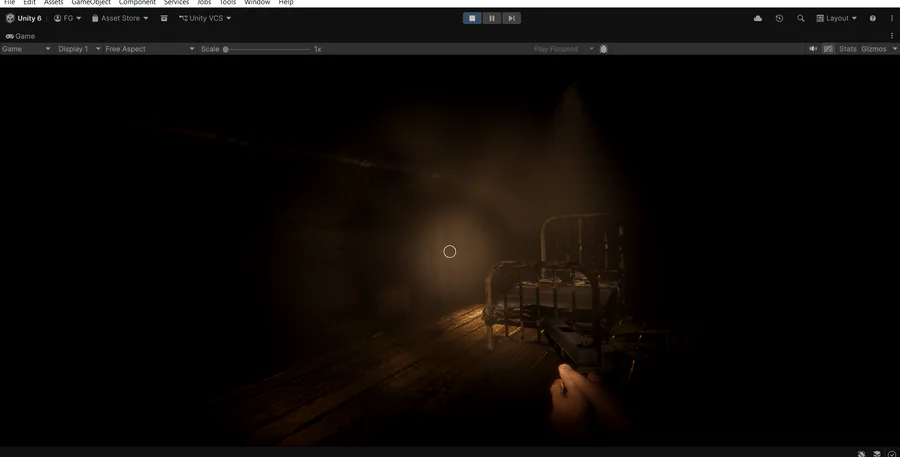Toggle Unity shortcuts keyboard icon
The height and width of the screenshot is (457, 900).
click(828, 49)
